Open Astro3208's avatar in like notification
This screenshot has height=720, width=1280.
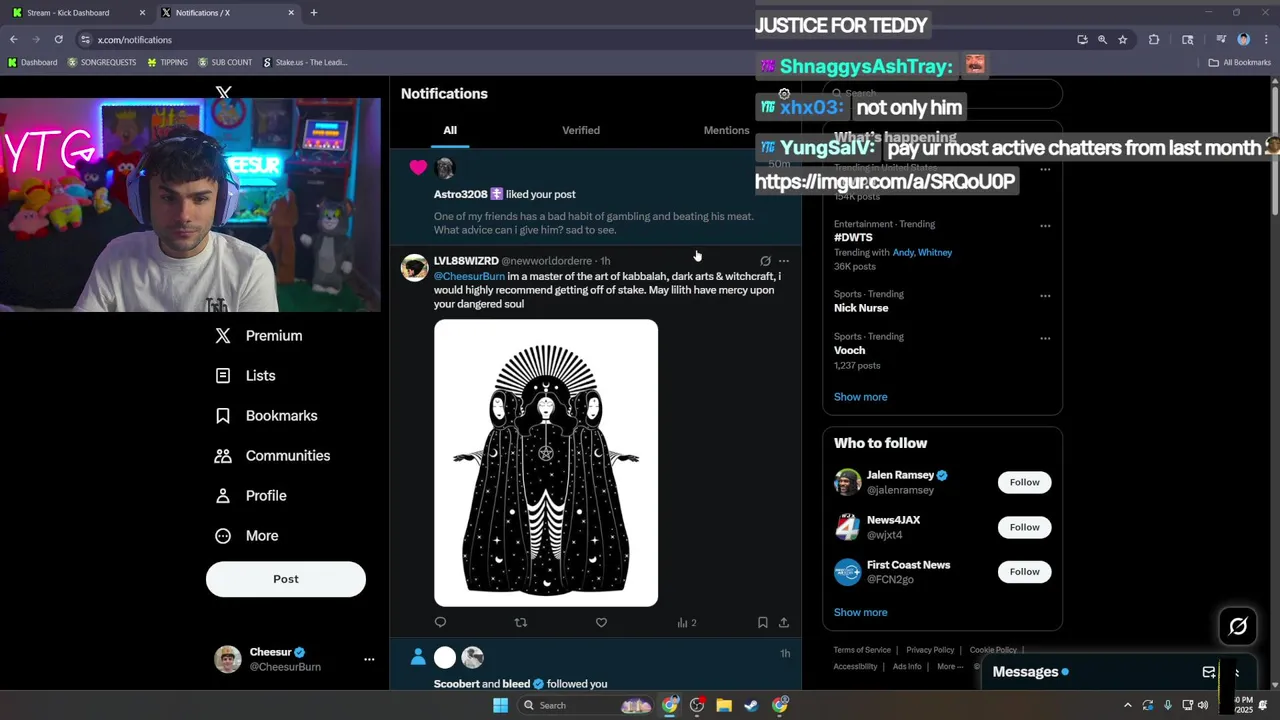click(446, 168)
